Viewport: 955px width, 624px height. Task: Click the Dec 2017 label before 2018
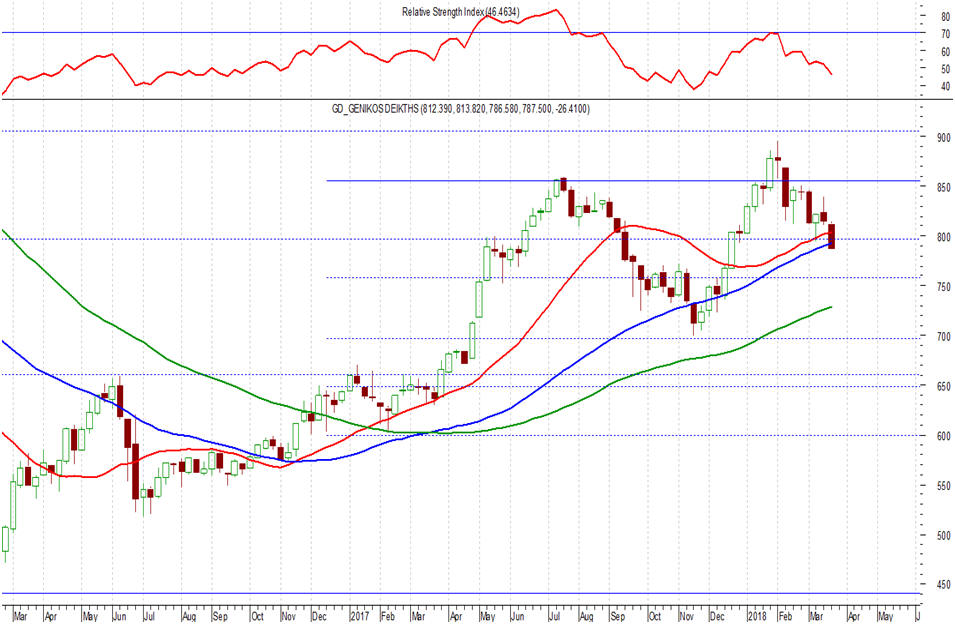(717, 616)
